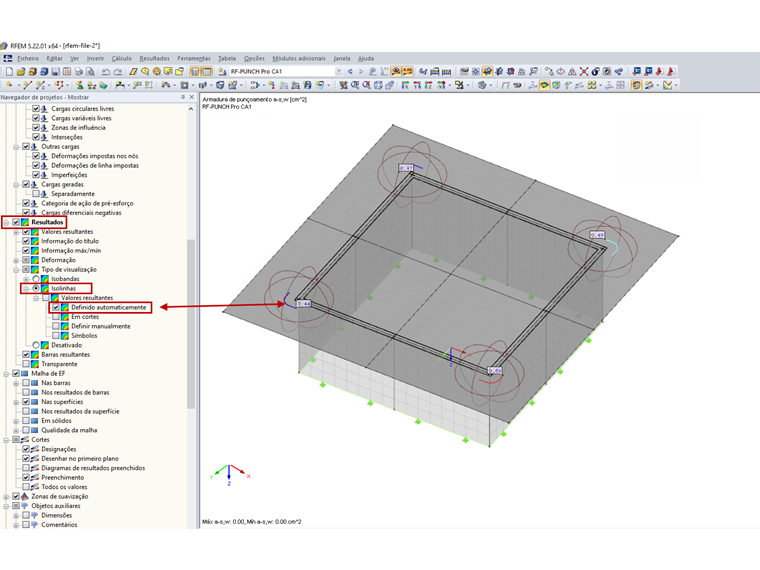The height and width of the screenshot is (570, 760).
Task: Expand Zonas de suavização node
Action: pyautogui.click(x=6, y=496)
